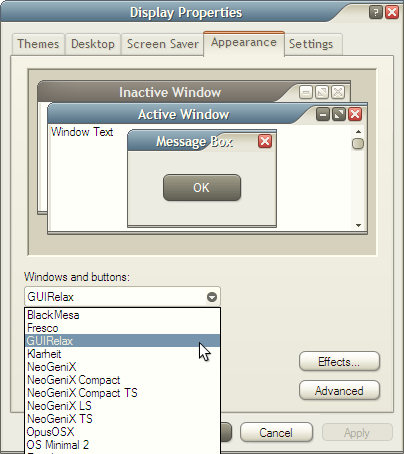This screenshot has height=454, width=404.
Task: Switch to the Desktop tab
Action: 93,44
